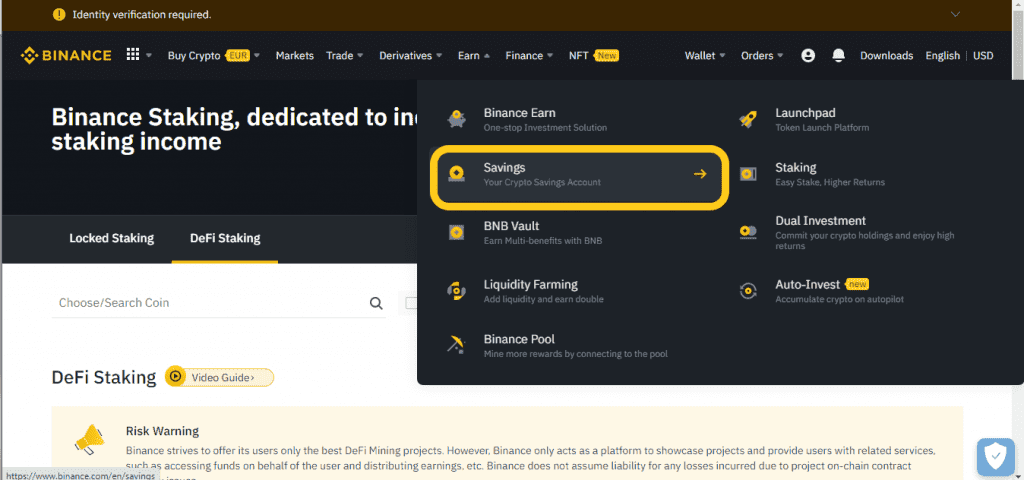Open the Video Guide button
The width and height of the screenshot is (1024, 480).
[219, 377]
